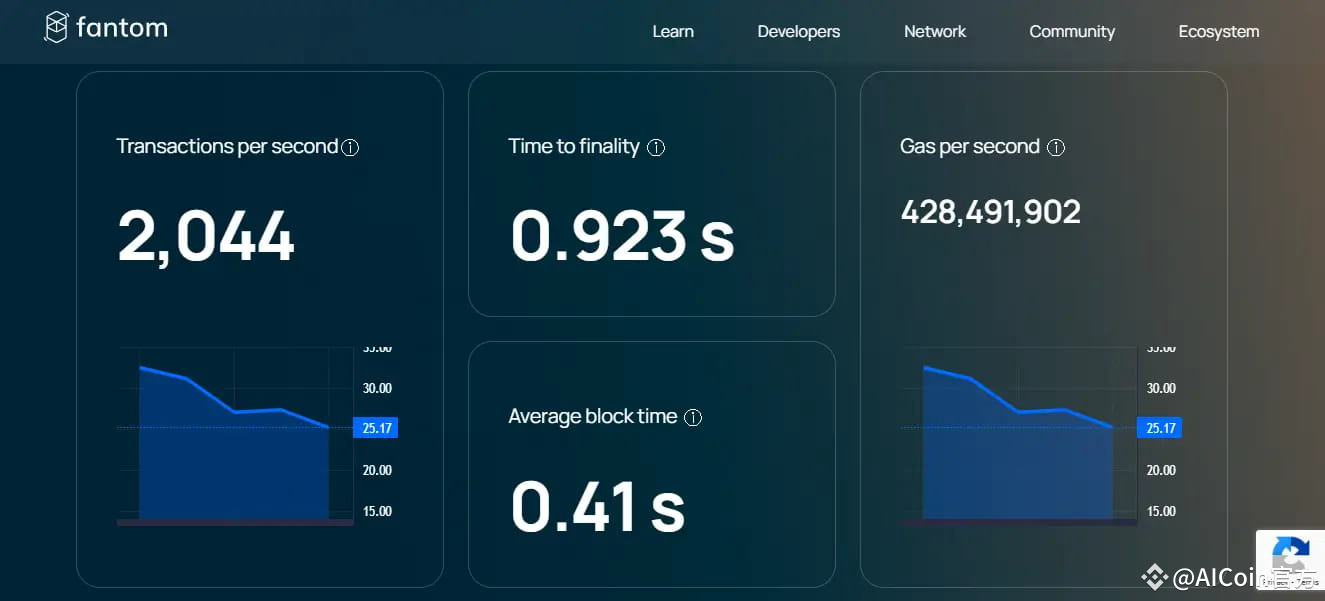Open the Average block time info icon
This screenshot has height=601, width=1325.
pos(693,417)
